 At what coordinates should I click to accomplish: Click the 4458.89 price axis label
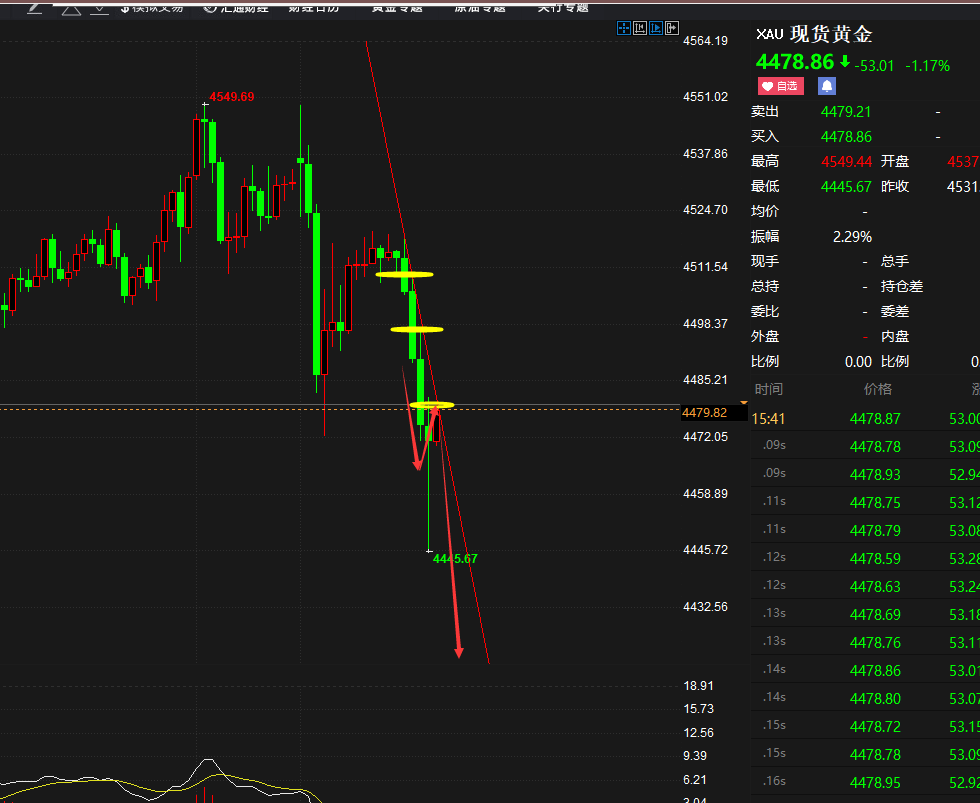(x=705, y=494)
